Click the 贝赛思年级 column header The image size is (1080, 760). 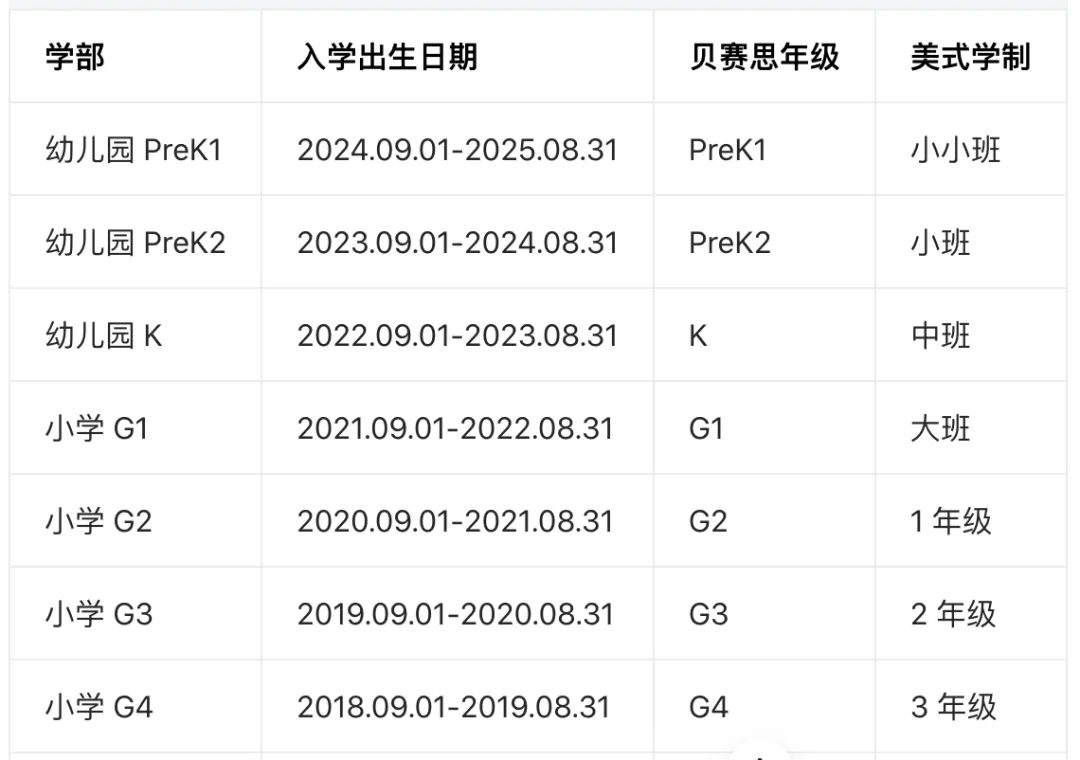[x=764, y=57]
